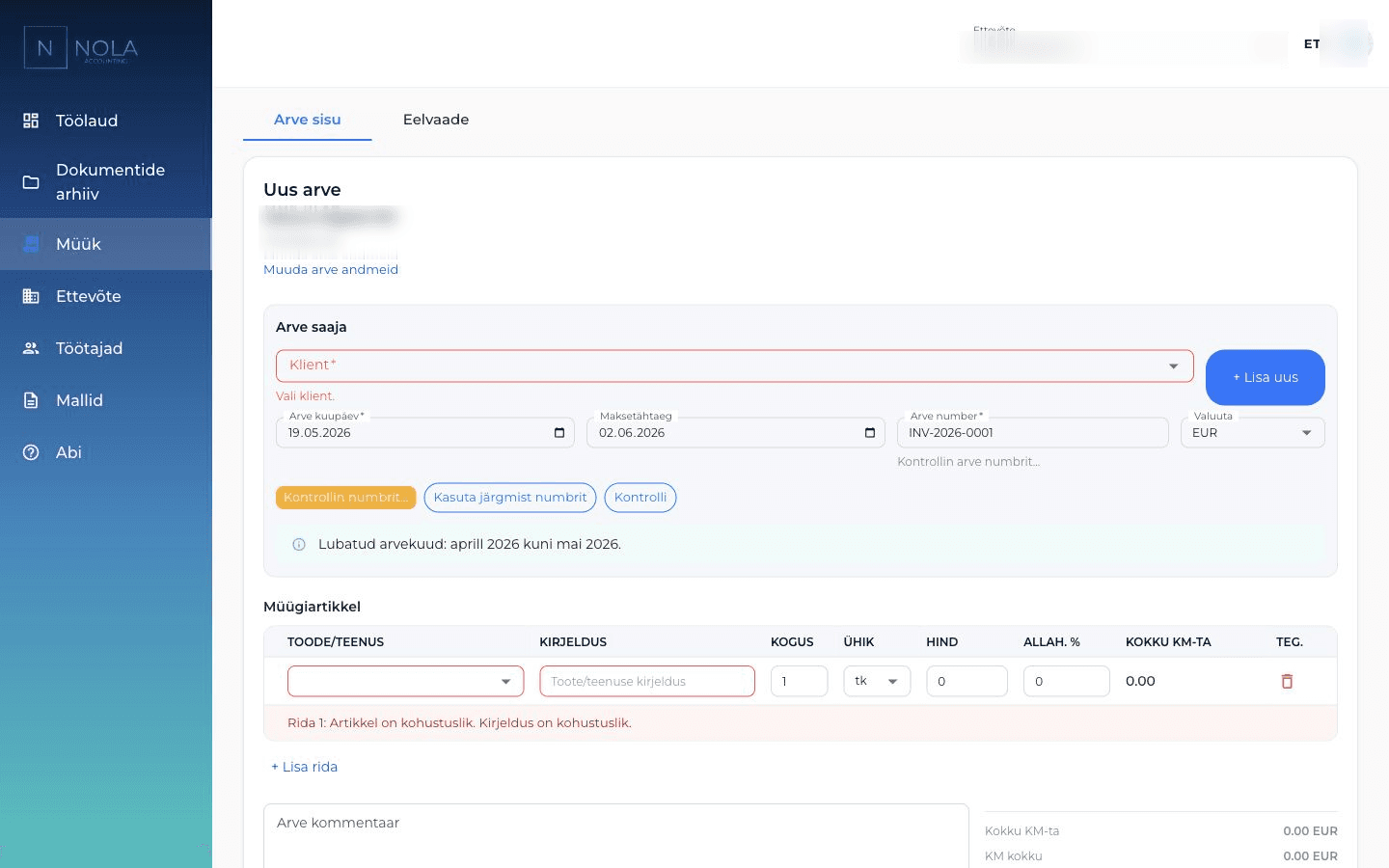Open ET language selector in header

coord(1312,44)
